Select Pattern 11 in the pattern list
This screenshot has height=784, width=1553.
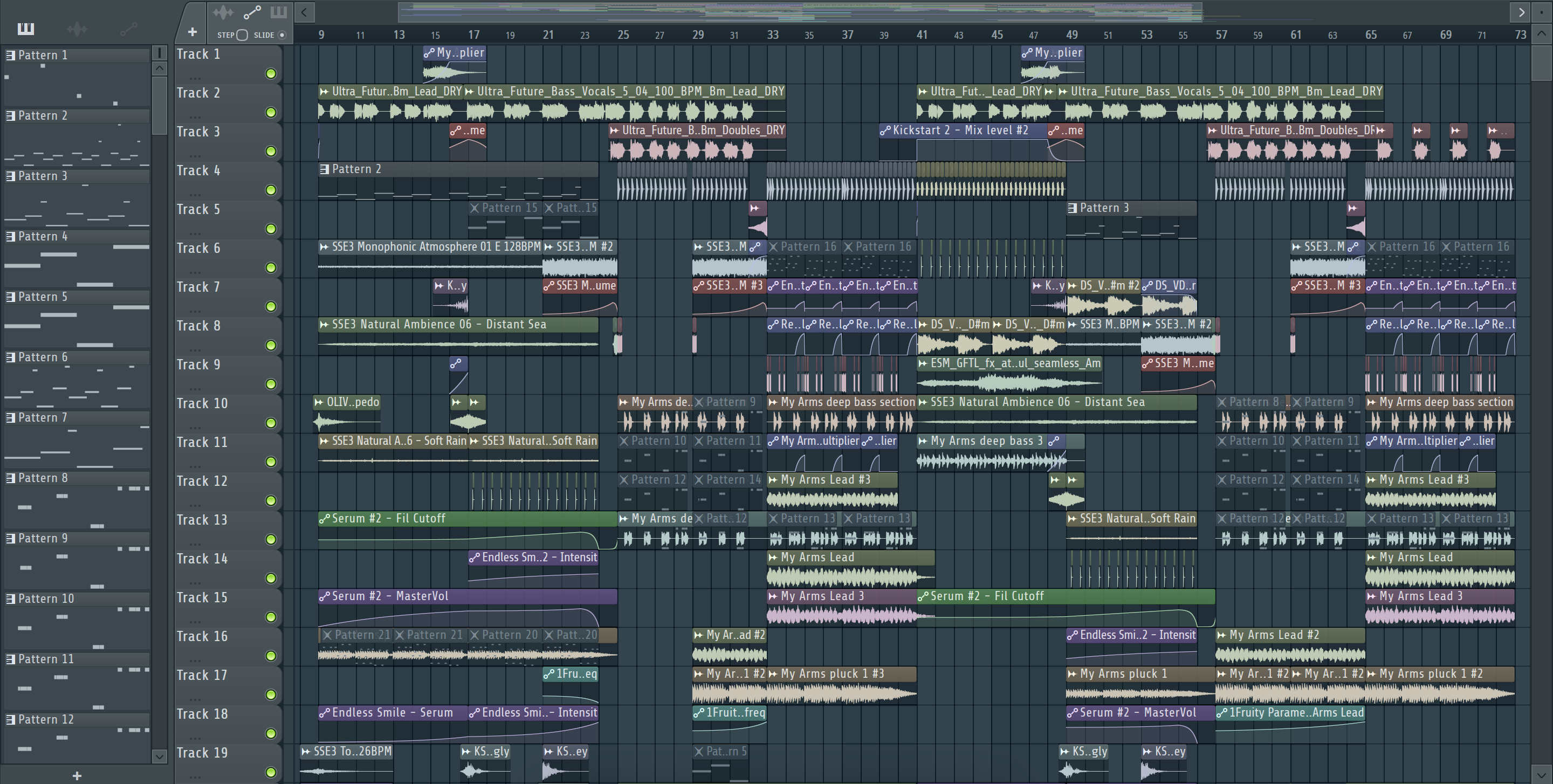(77, 659)
